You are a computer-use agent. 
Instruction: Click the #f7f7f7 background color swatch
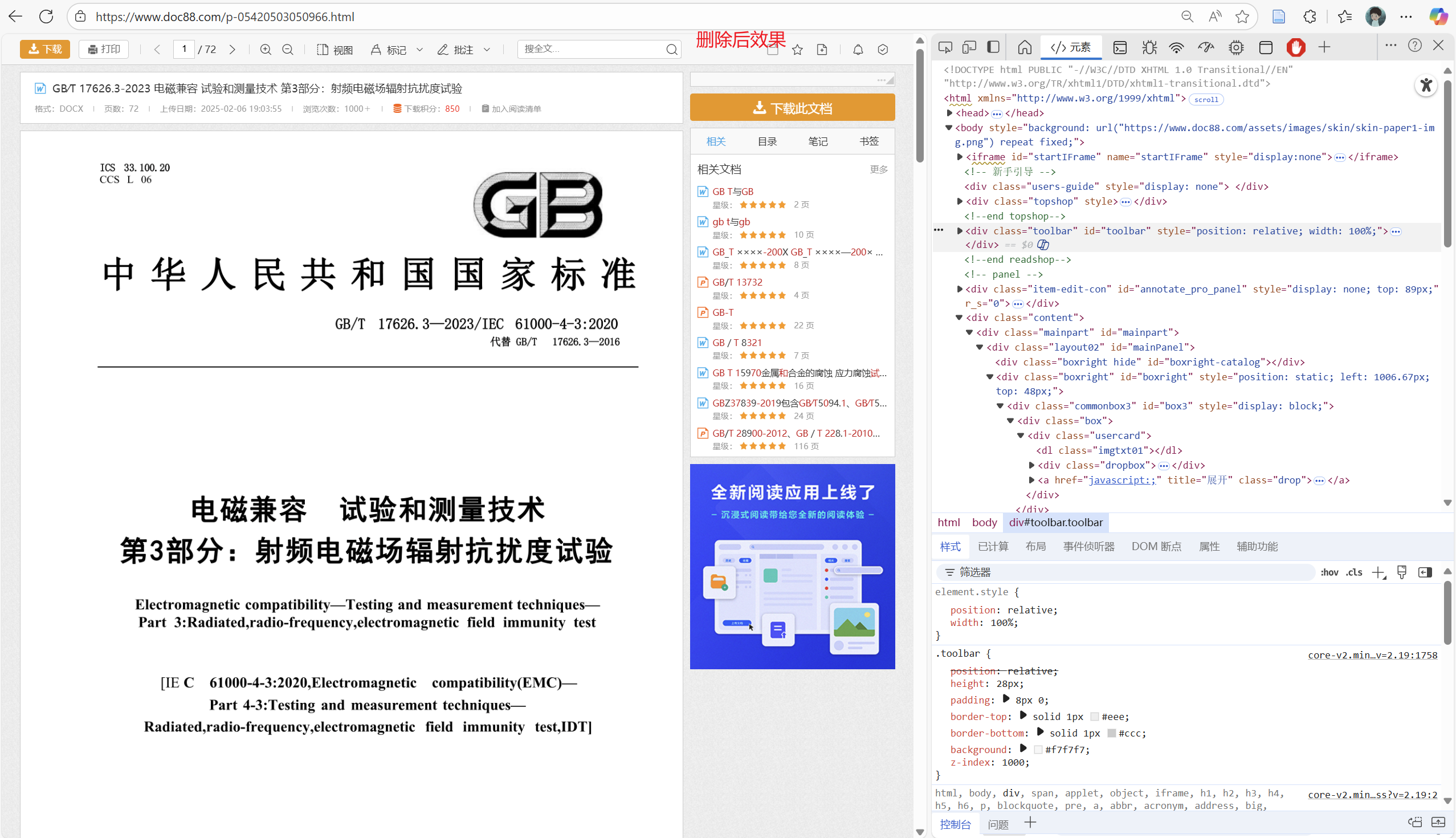(1038, 750)
